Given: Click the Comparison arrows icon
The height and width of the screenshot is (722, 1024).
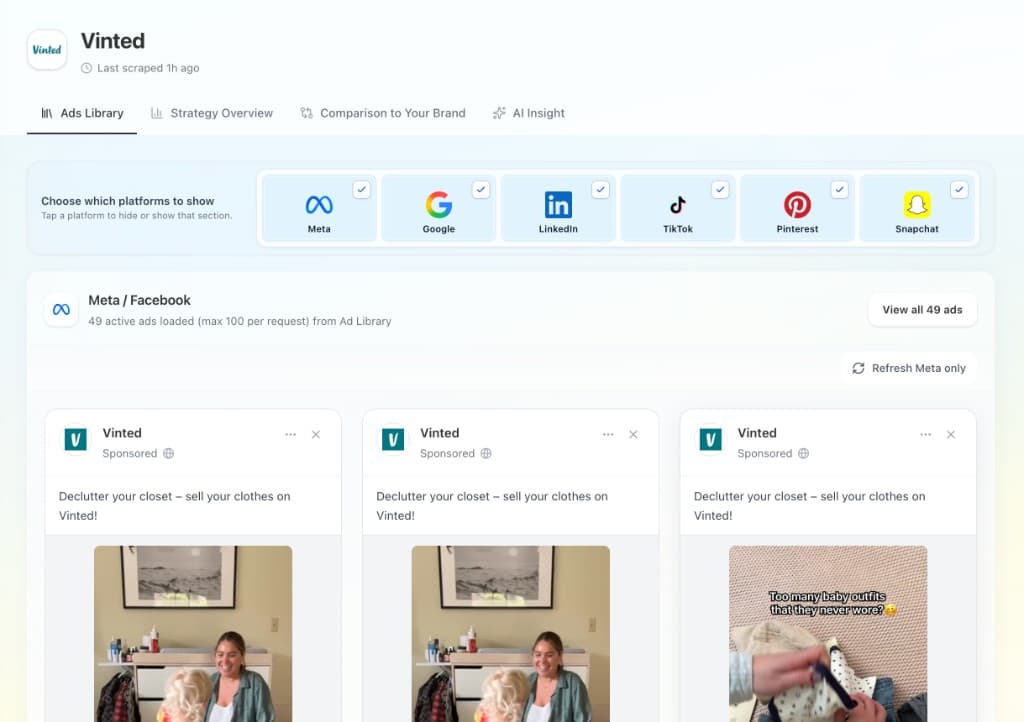Looking at the screenshot, I should pyautogui.click(x=306, y=113).
